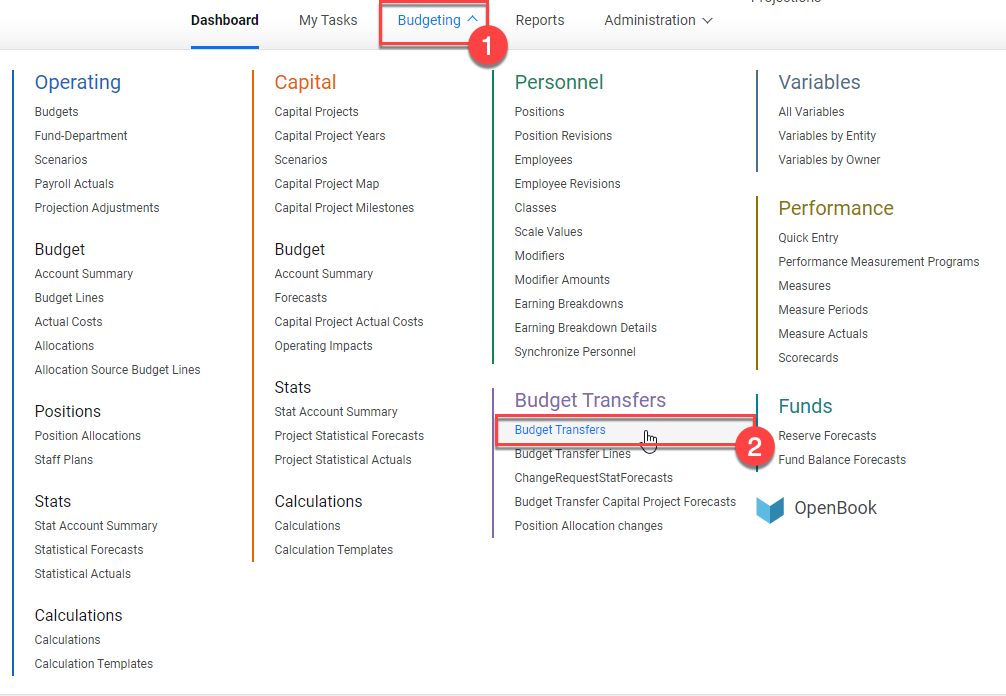Open OpenBook via its blue book icon

click(770, 509)
